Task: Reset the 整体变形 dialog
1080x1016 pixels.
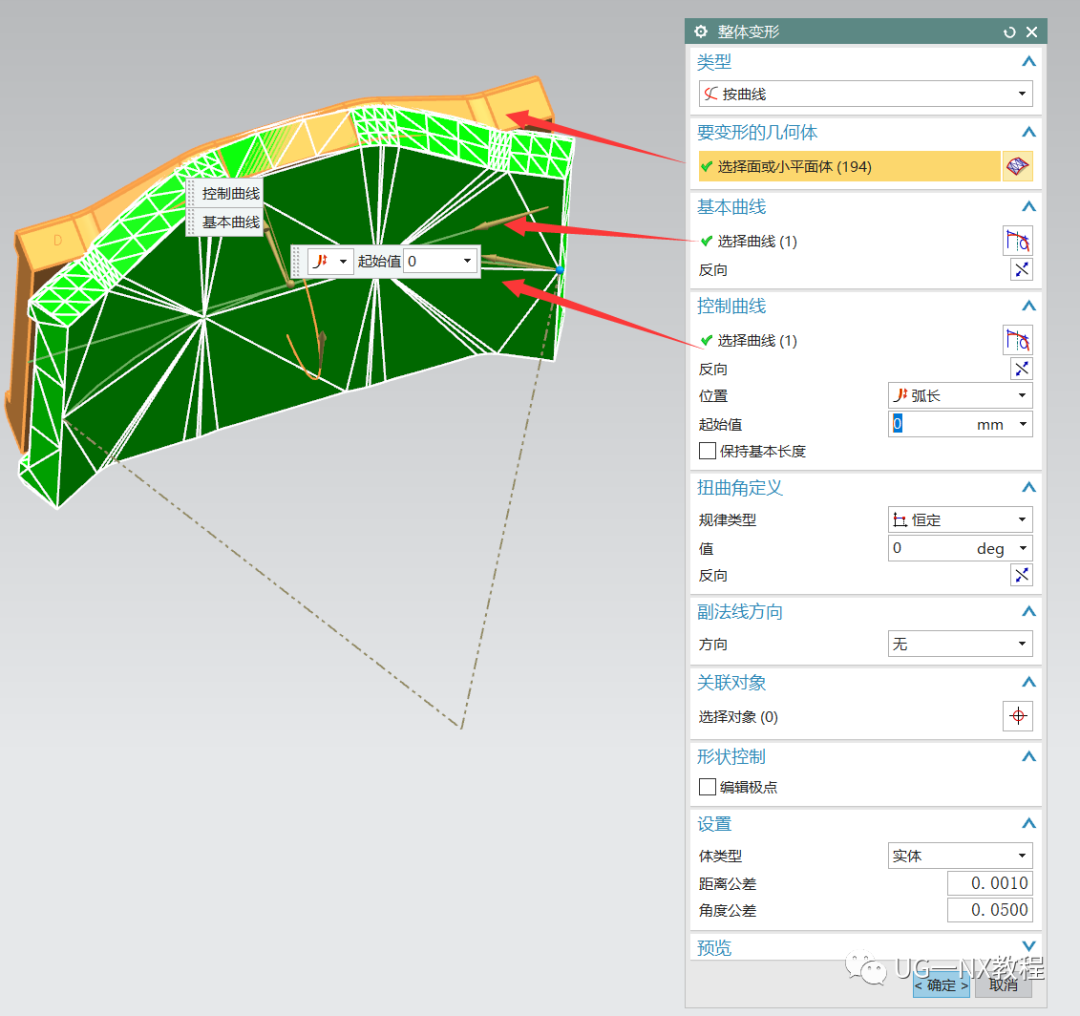Action: [x=1009, y=32]
